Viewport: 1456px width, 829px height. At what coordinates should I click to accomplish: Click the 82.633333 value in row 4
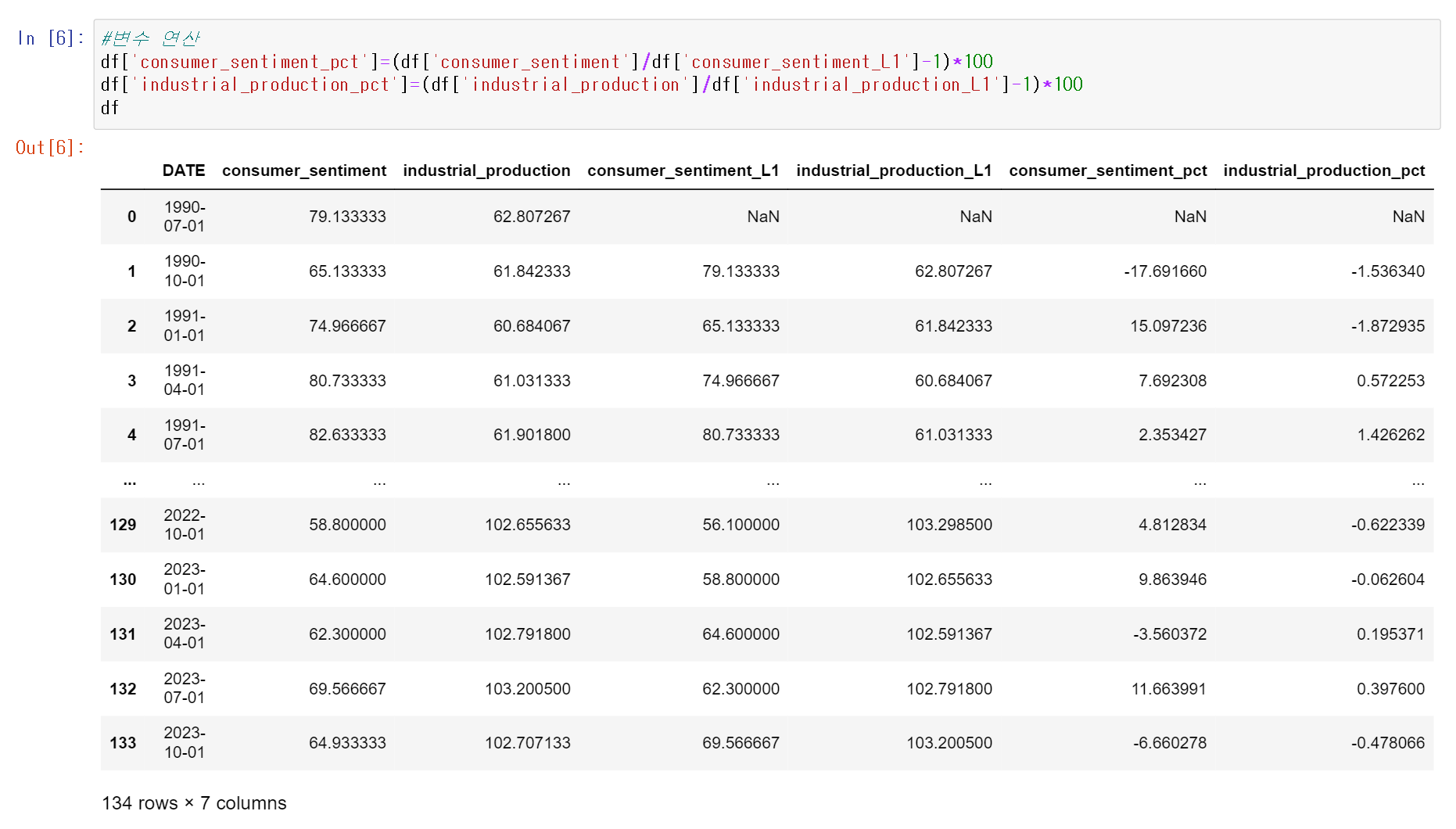tap(347, 435)
